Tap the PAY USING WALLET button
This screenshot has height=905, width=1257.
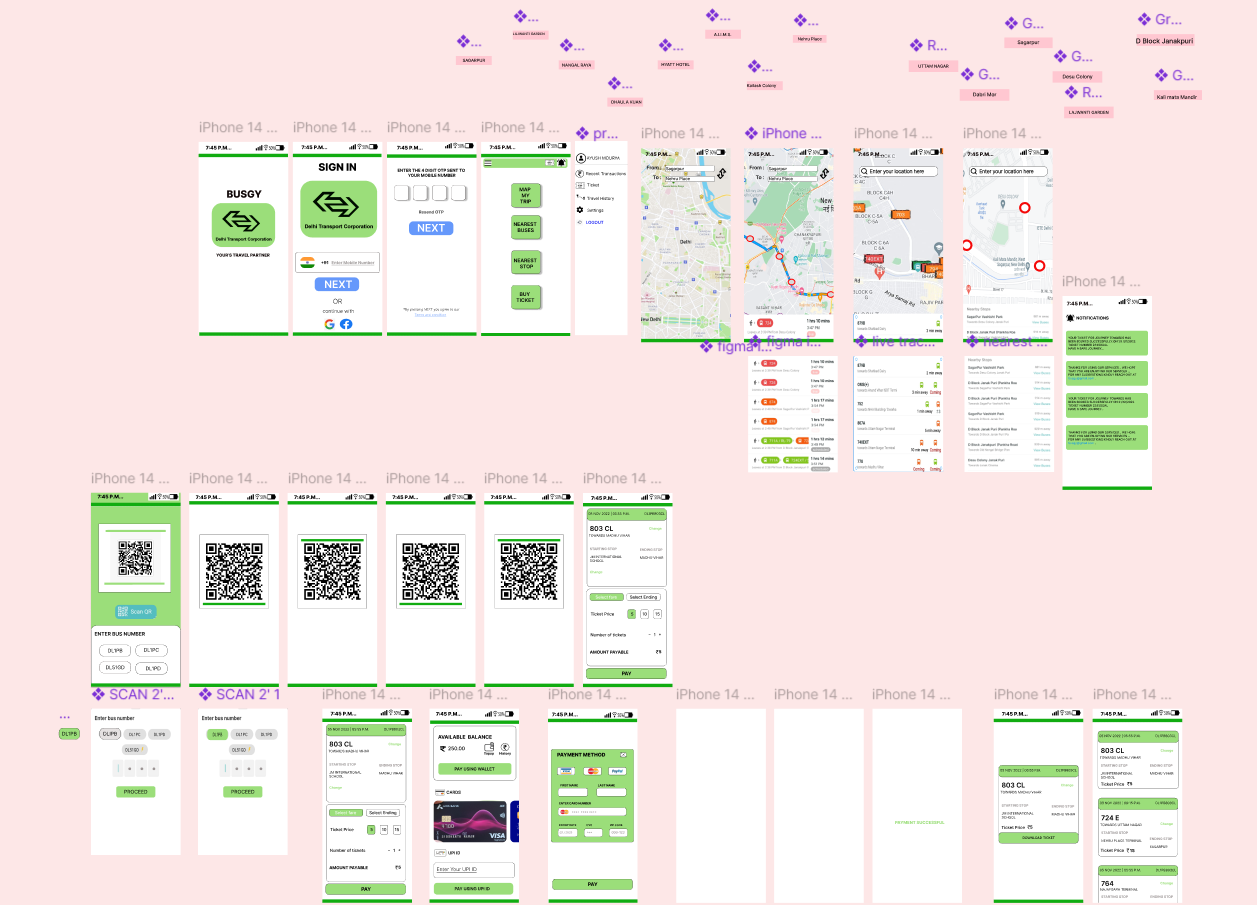[x=473, y=769]
